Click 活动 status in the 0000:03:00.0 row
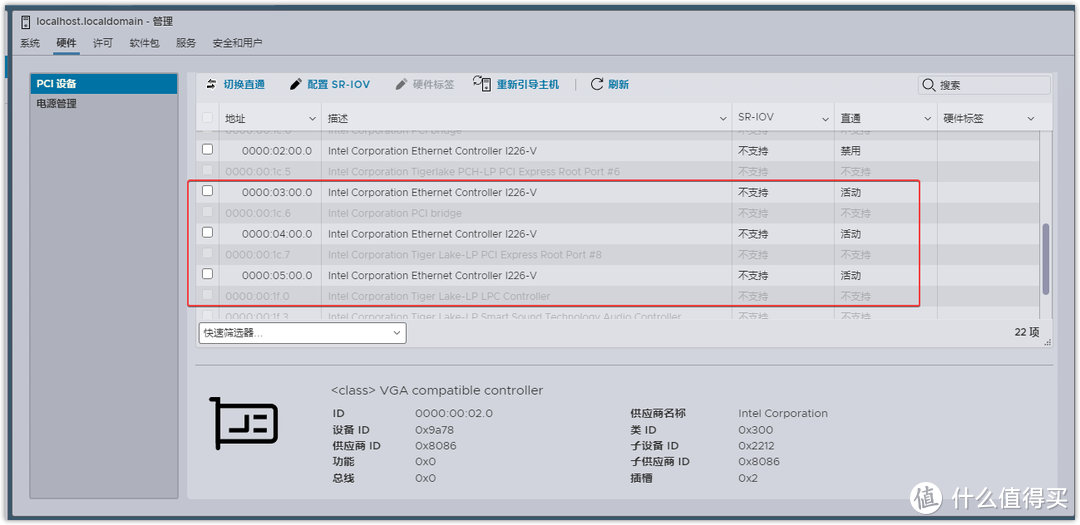The width and height of the screenshot is (1080, 525). click(851, 192)
